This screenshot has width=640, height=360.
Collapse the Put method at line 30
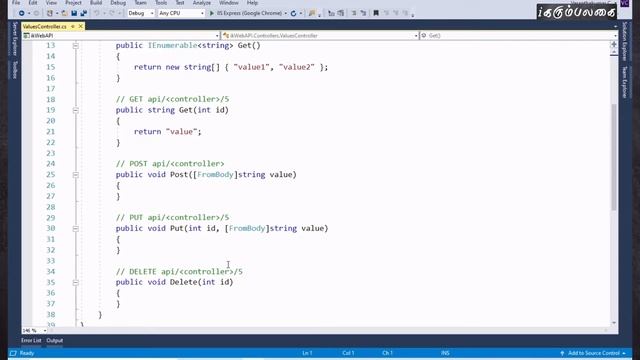[x=76, y=229]
